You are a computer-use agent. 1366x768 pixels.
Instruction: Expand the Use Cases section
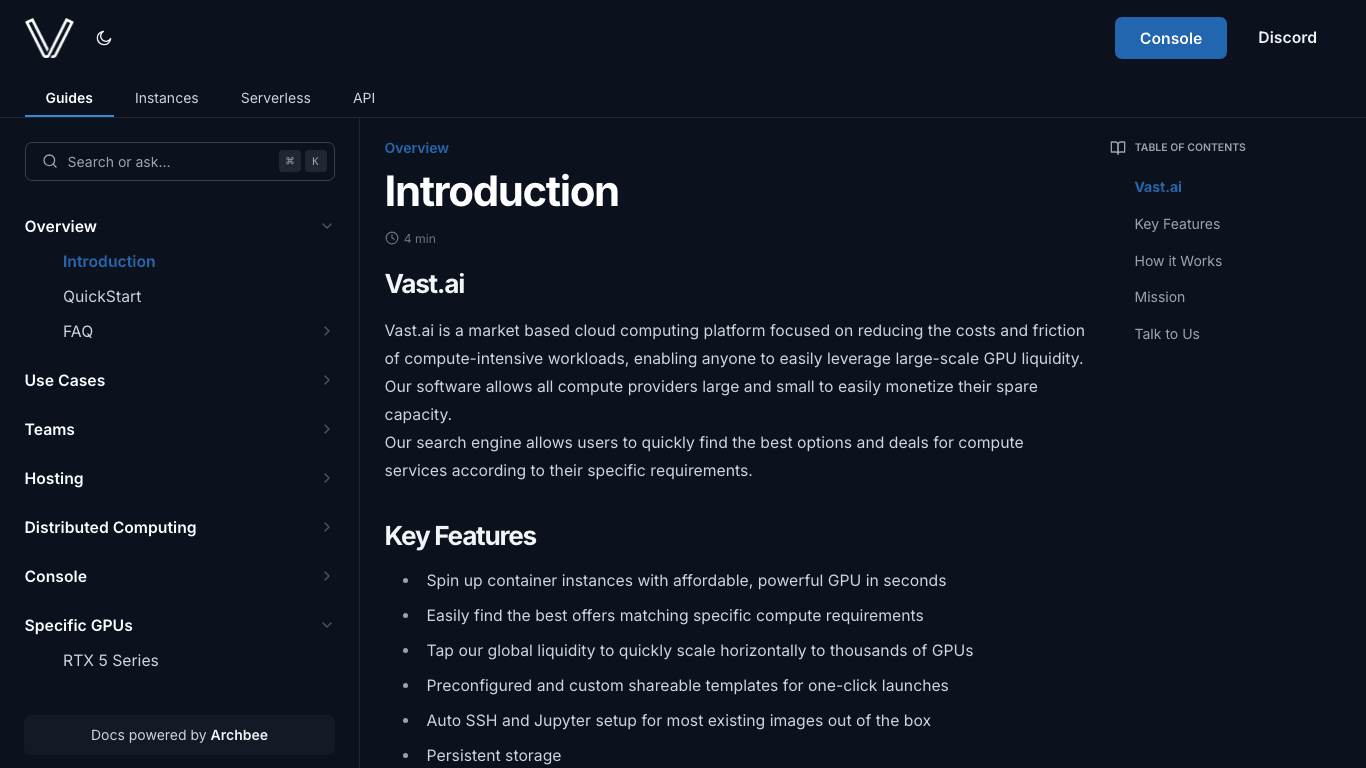point(326,380)
